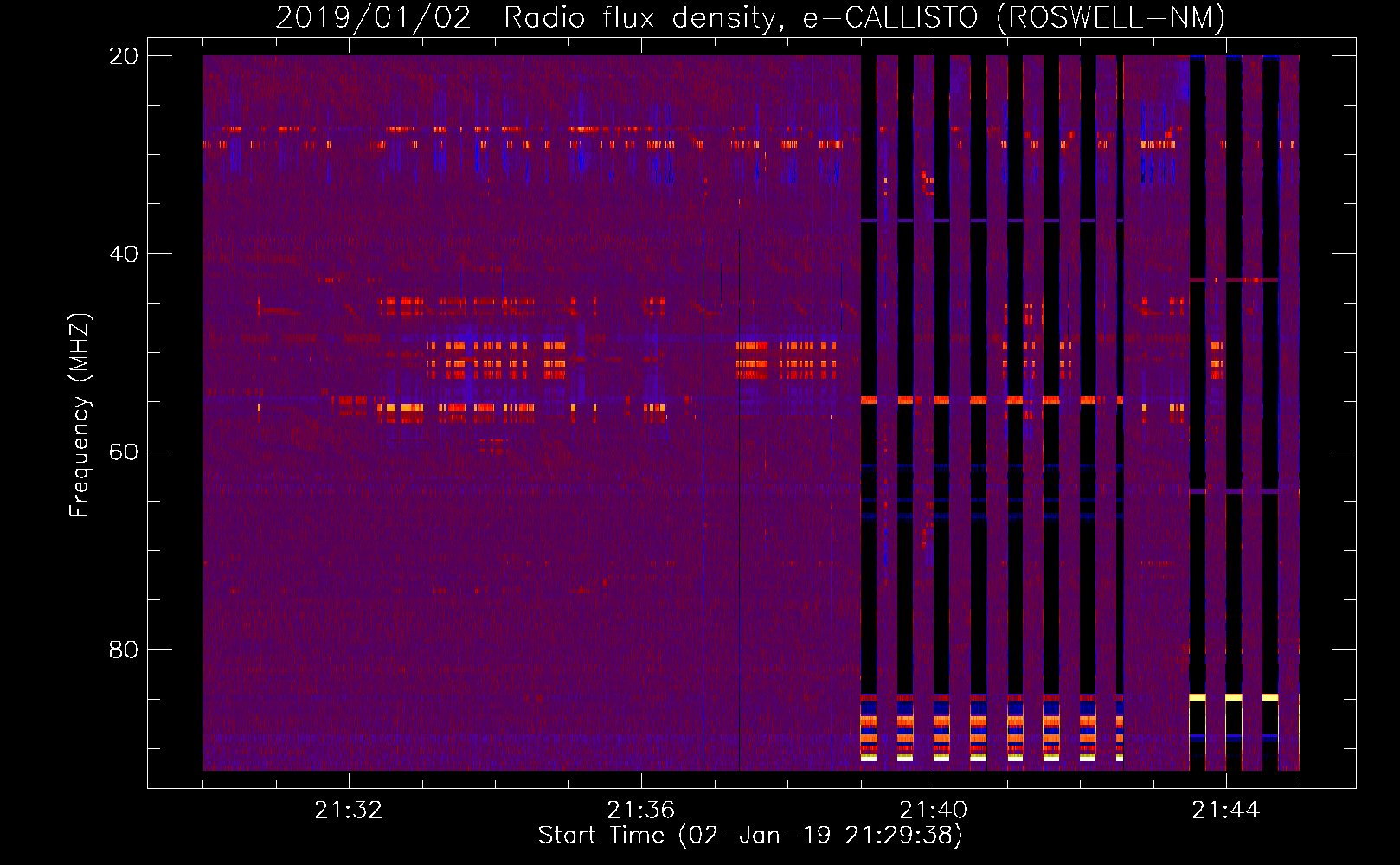Viewport: 1400px width, 865px height.
Task: Click the plot title '2019/01/02 Radio flux density'
Action: (x=750, y=17)
